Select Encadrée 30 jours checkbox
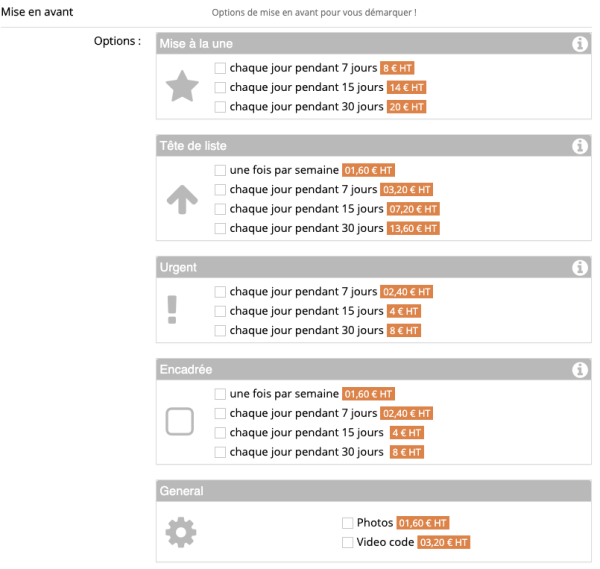Viewport: 600px width, 569px height. click(x=220, y=452)
